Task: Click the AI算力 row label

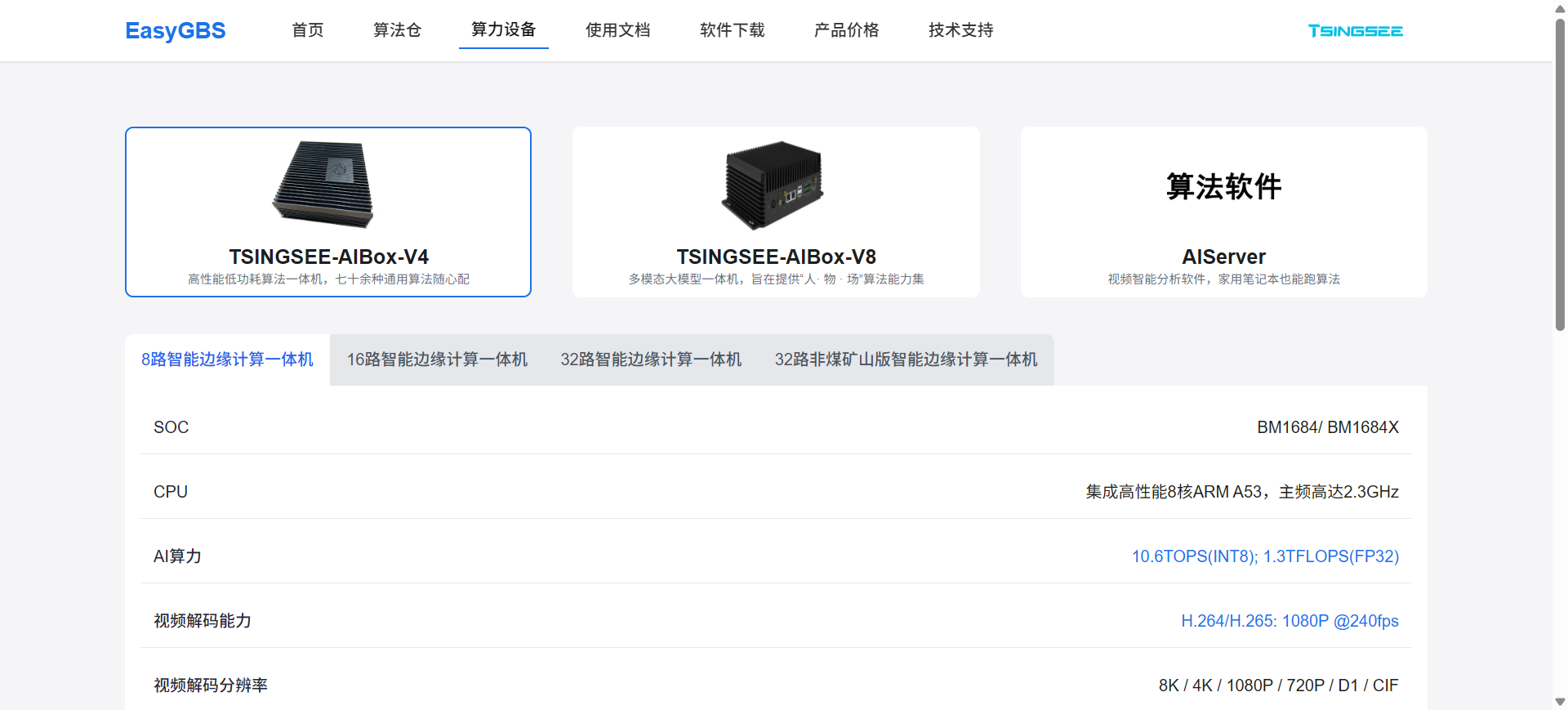Action: 177,556
